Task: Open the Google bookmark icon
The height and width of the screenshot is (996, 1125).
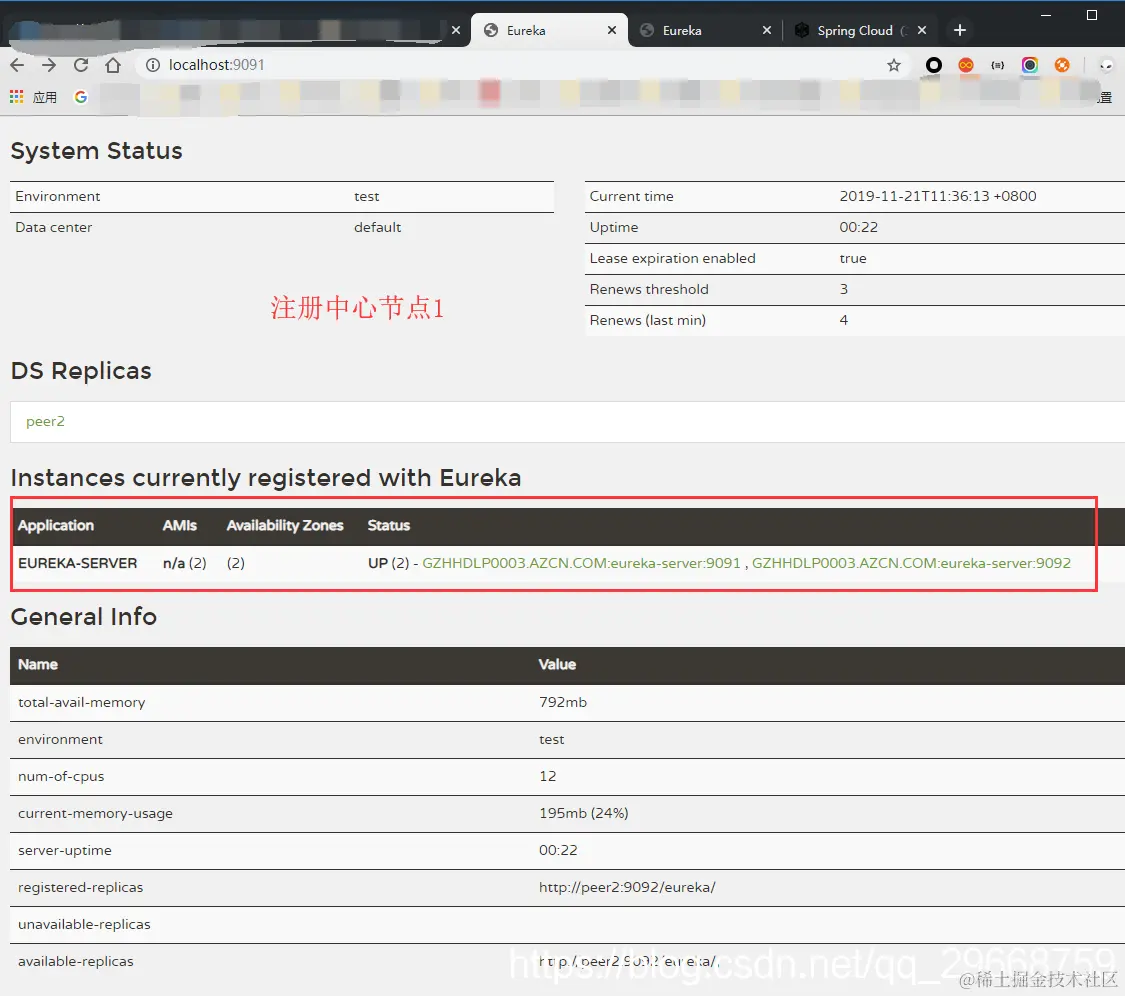Action: pos(80,97)
